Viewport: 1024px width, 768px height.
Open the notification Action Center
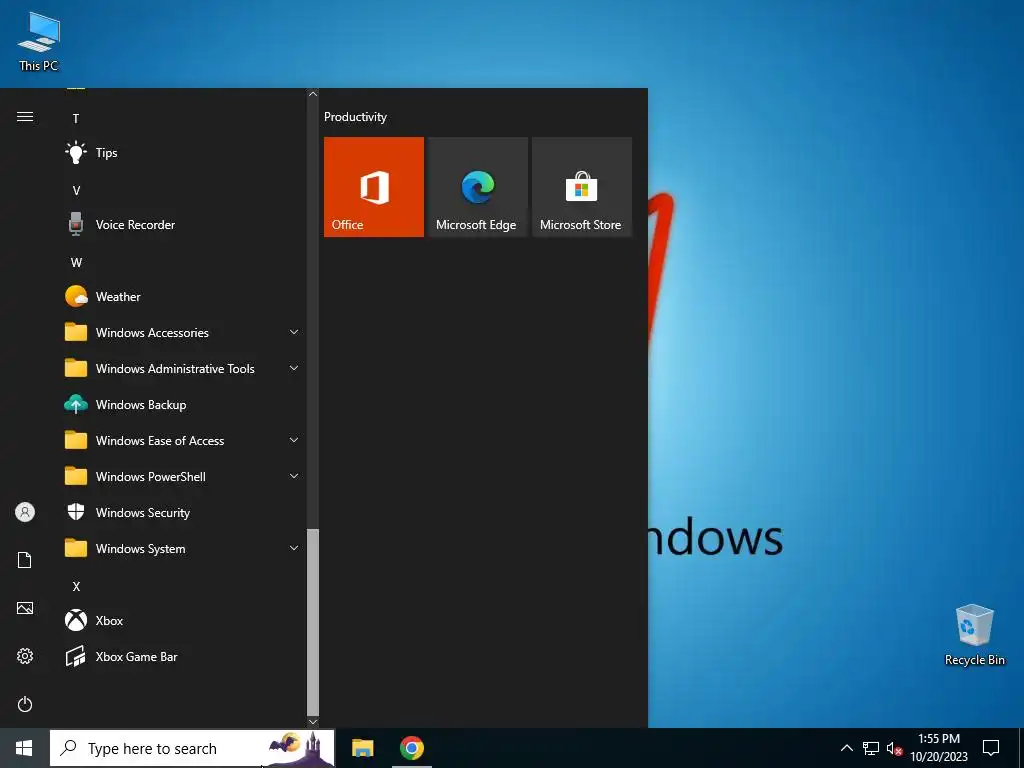[991, 748]
